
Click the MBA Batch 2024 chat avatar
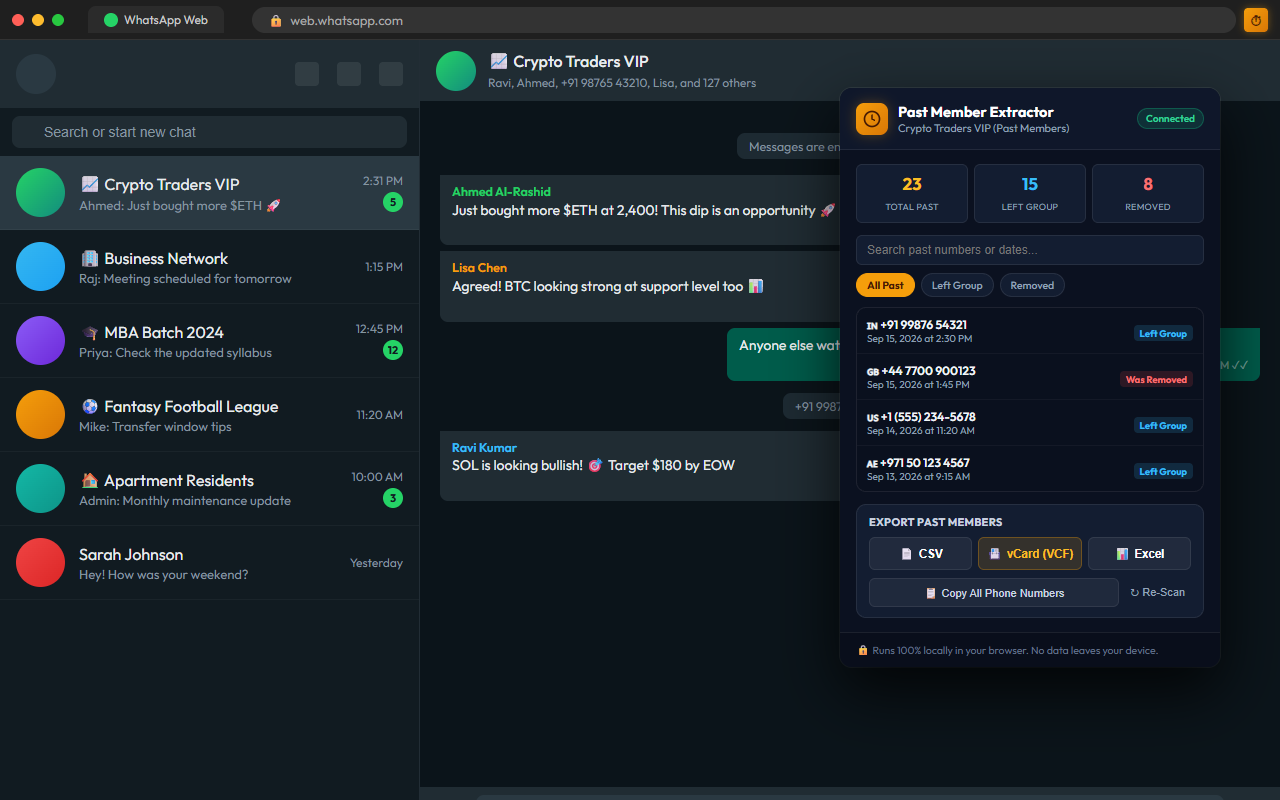(x=40, y=341)
